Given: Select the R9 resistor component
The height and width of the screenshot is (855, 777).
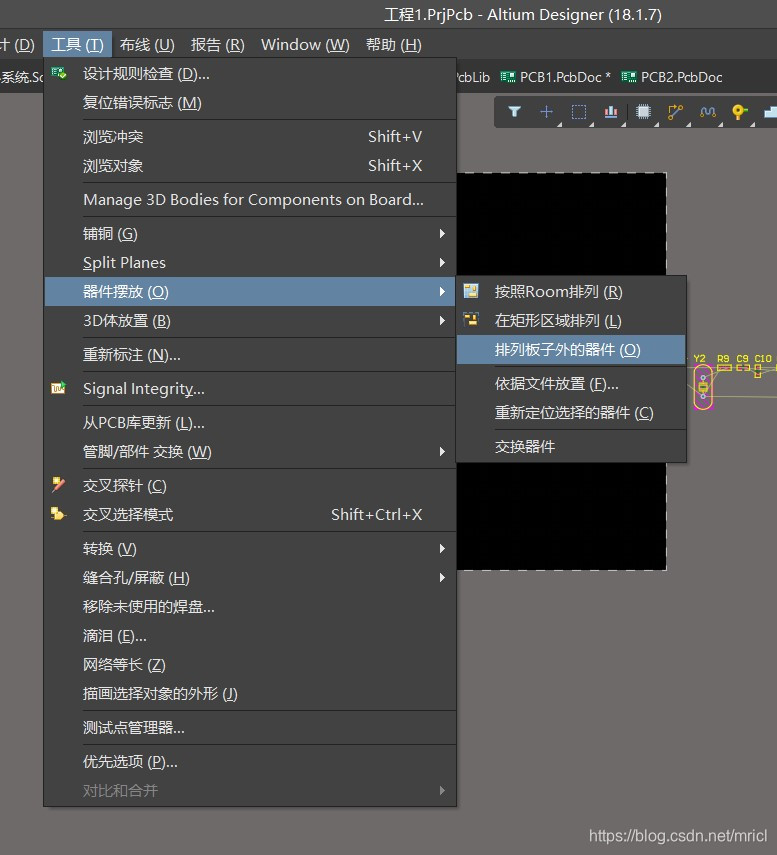Looking at the screenshot, I should click(x=724, y=368).
